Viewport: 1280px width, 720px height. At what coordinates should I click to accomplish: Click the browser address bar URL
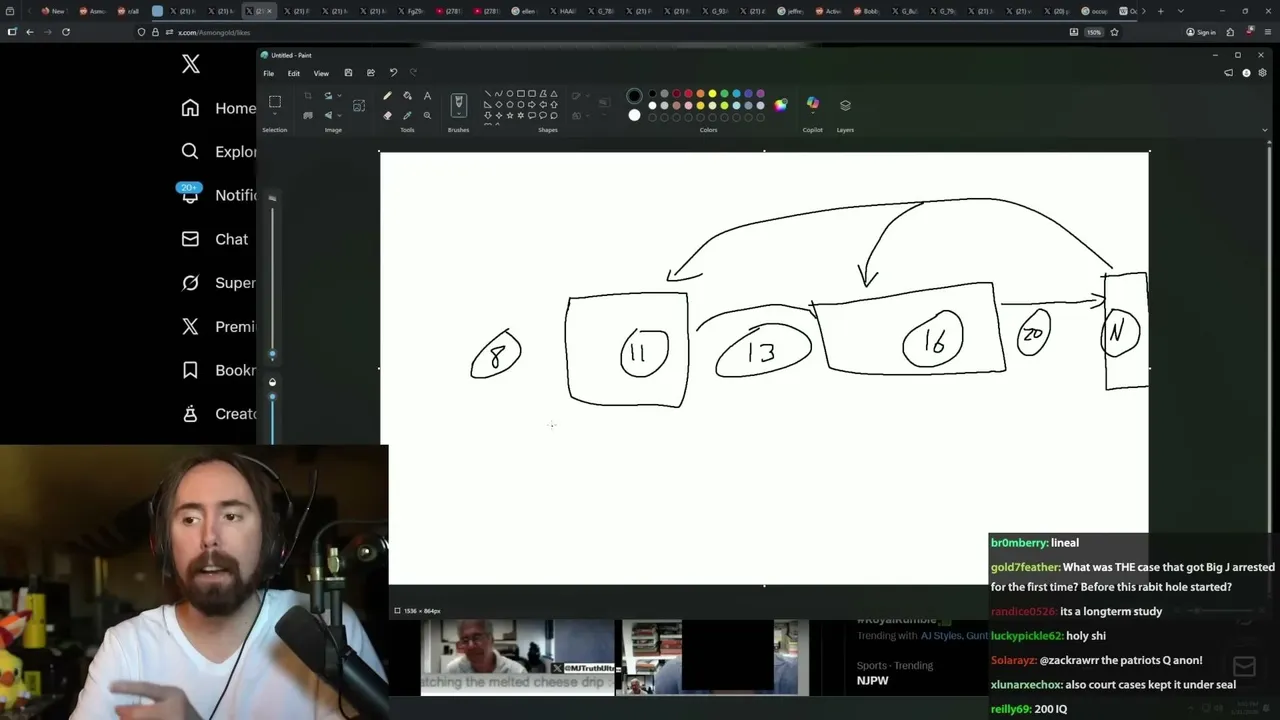click(214, 32)
